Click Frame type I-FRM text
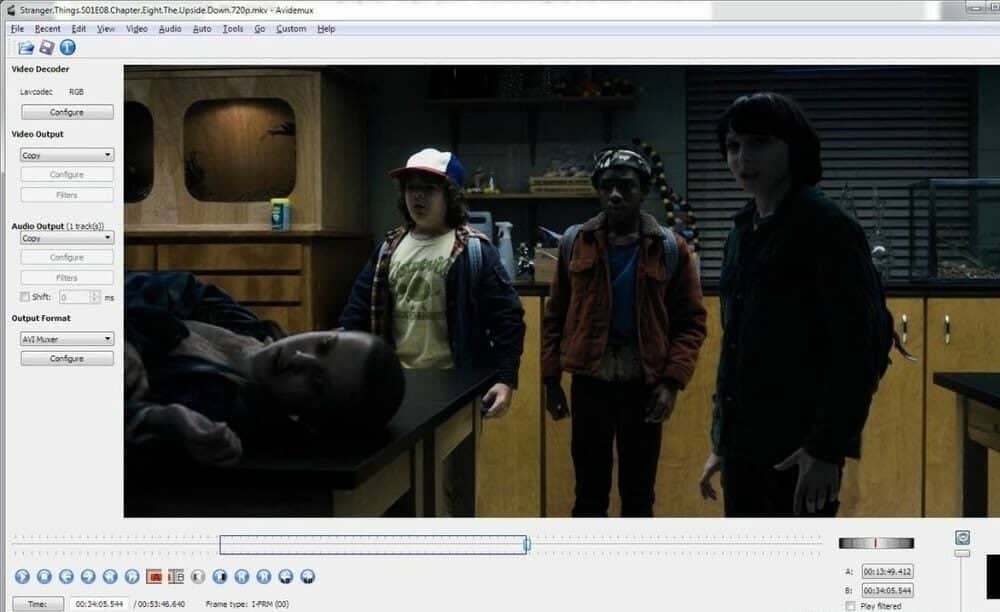 247,604
